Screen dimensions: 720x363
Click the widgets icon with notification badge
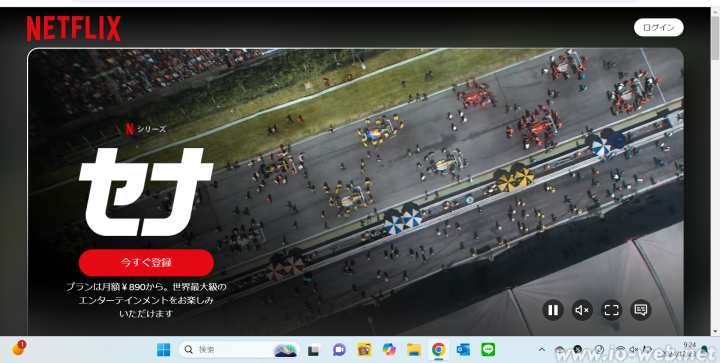pyautogui.click(x=19, y=348)
